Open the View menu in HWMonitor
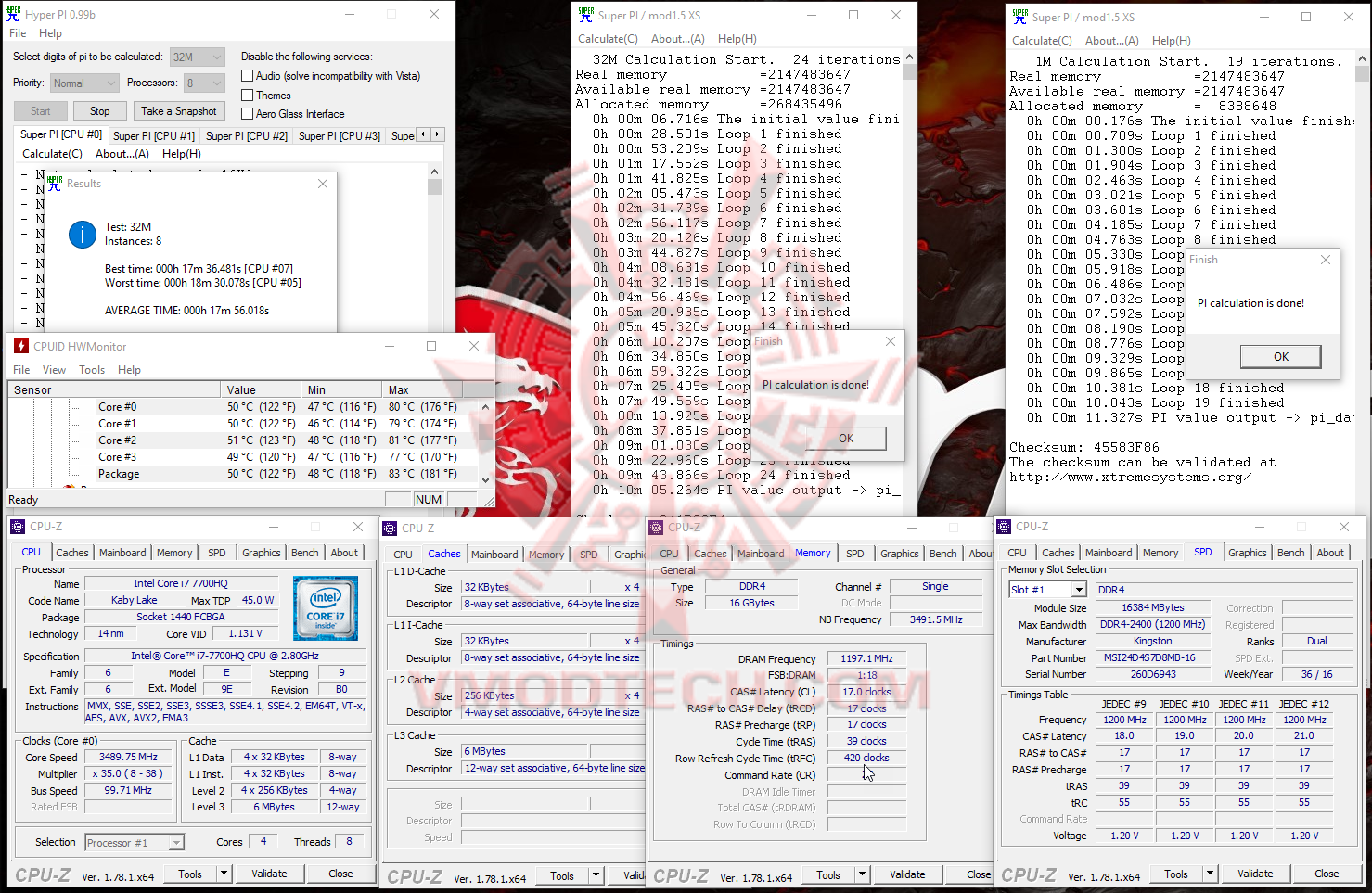The image size is (1372, 893). (x=55, y=369)
